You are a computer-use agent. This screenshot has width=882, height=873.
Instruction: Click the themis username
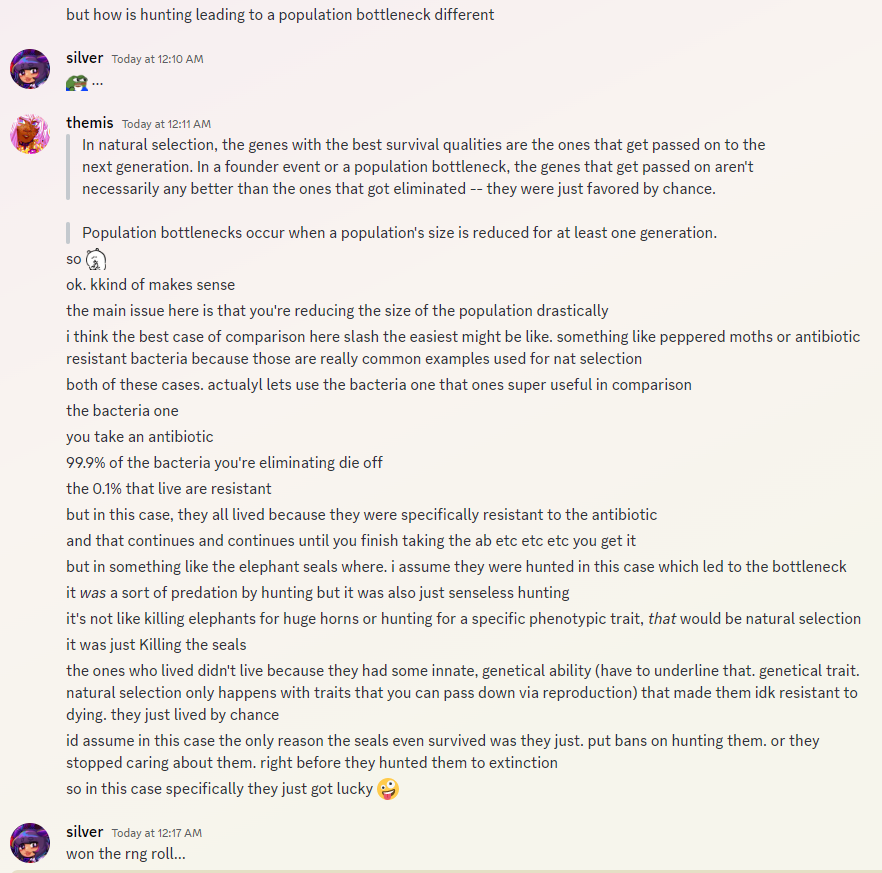89,122
